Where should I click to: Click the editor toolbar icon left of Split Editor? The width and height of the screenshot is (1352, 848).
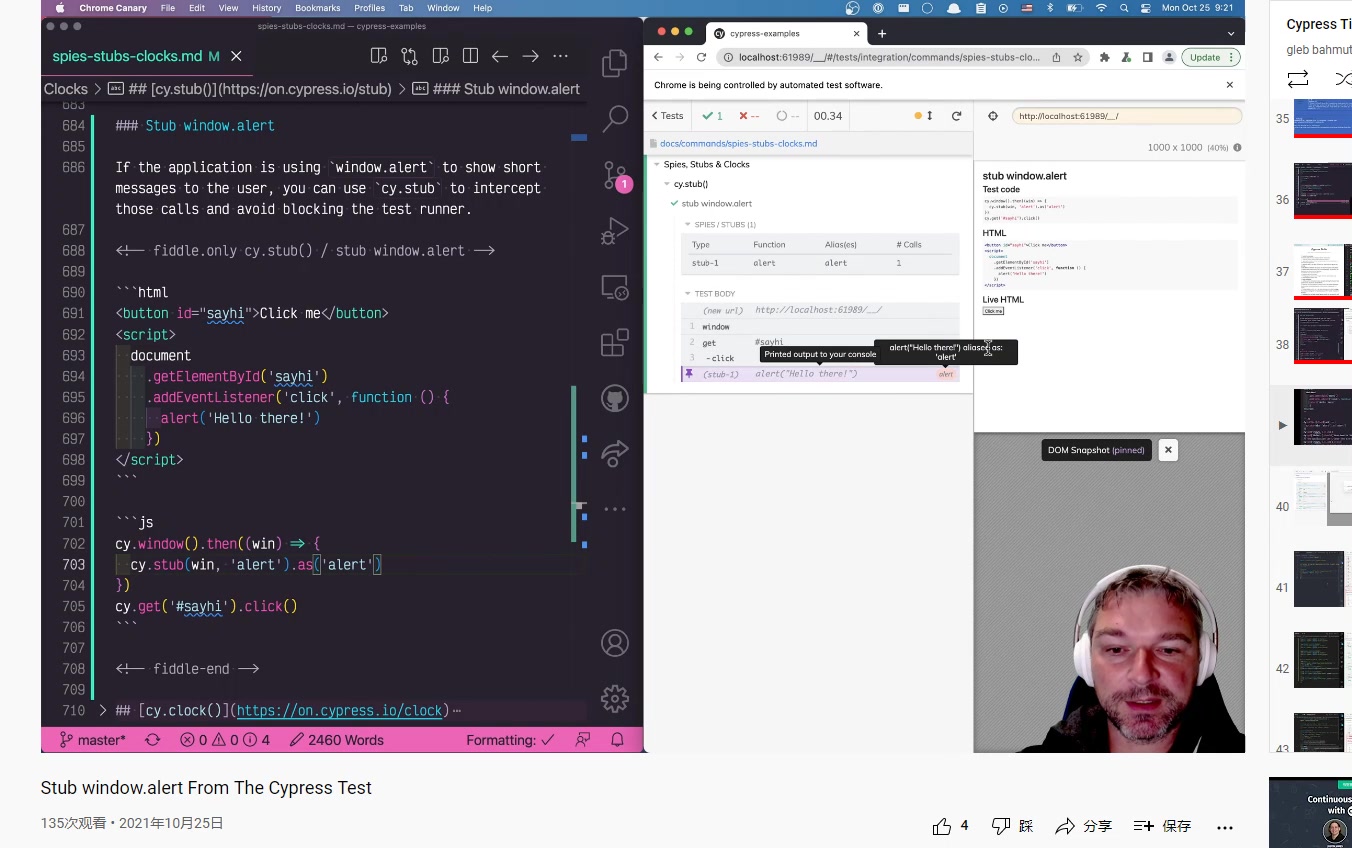point(440,56)
